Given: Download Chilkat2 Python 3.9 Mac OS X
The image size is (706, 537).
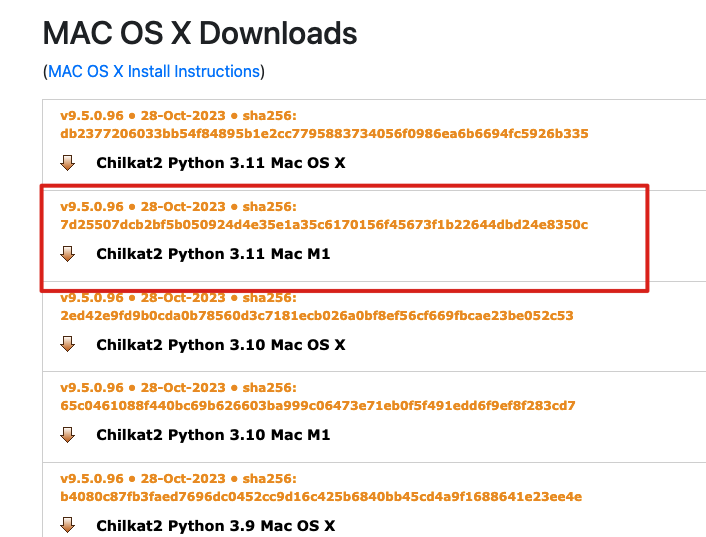Looking at the screenshot, I should pyautogui.click(x=215, y=525).
